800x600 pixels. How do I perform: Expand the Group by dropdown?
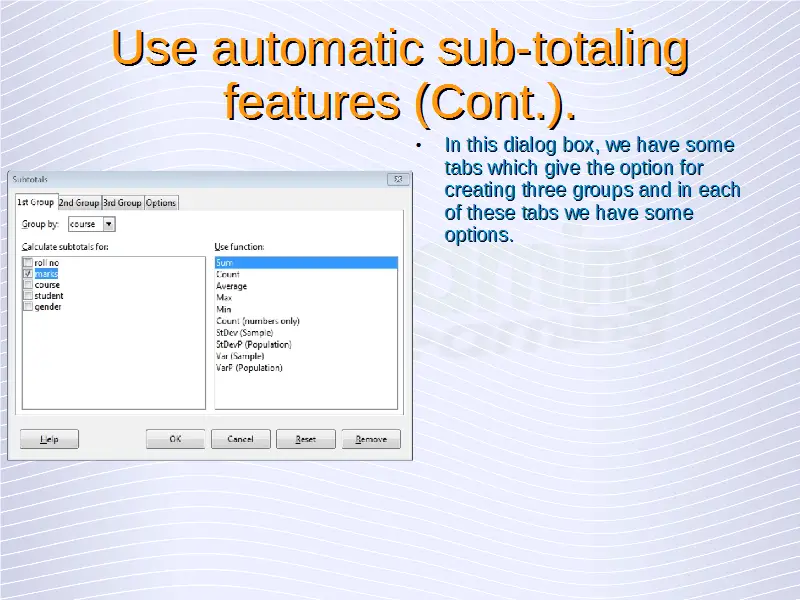[x=109, y=225]
